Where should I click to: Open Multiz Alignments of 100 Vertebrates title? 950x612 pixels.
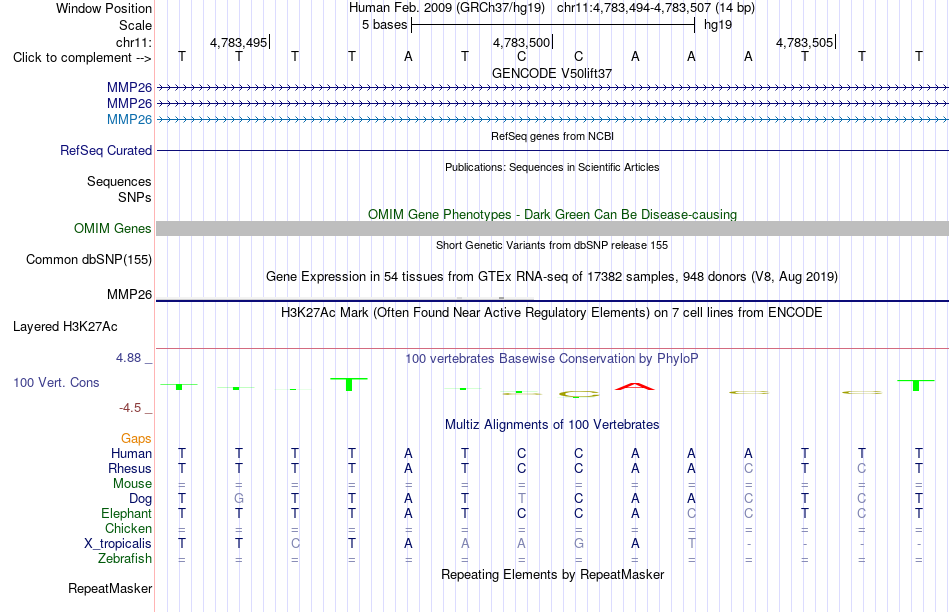coord(552,425)
